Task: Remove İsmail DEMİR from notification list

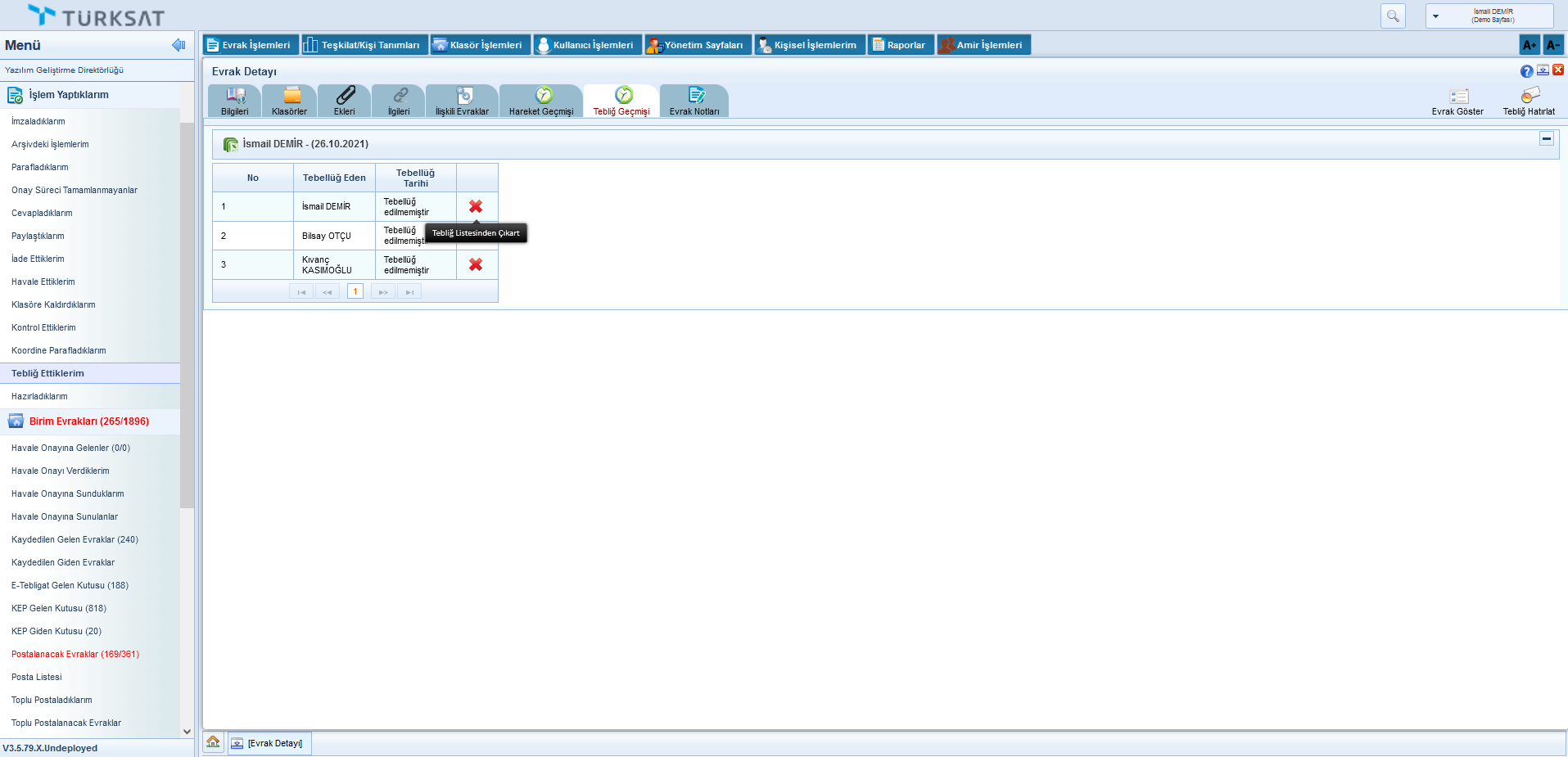Action: click(x=476, y=206)
